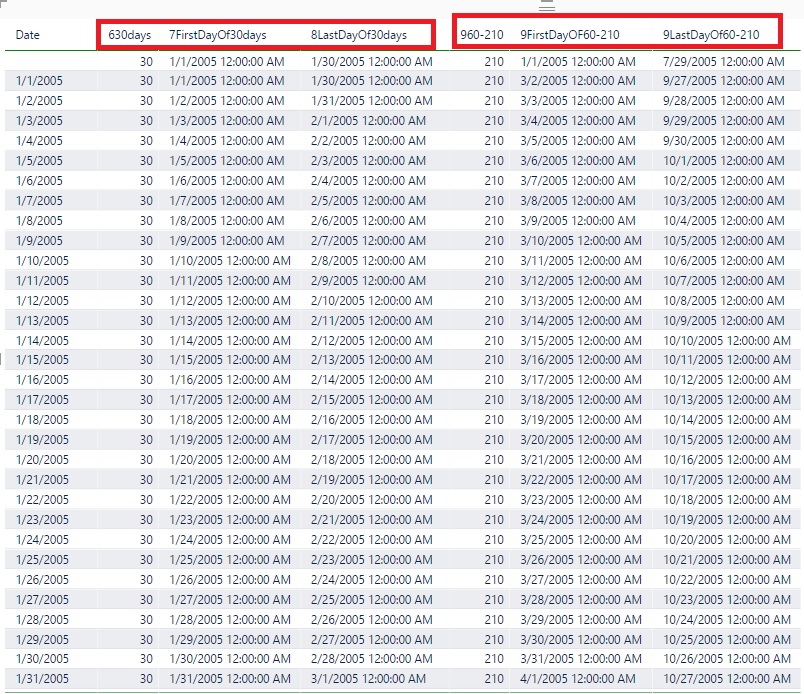Sort by the 9FirstDayOF60-210 column header
Screen dimensions: 804x694
click(x=570, y=35)
